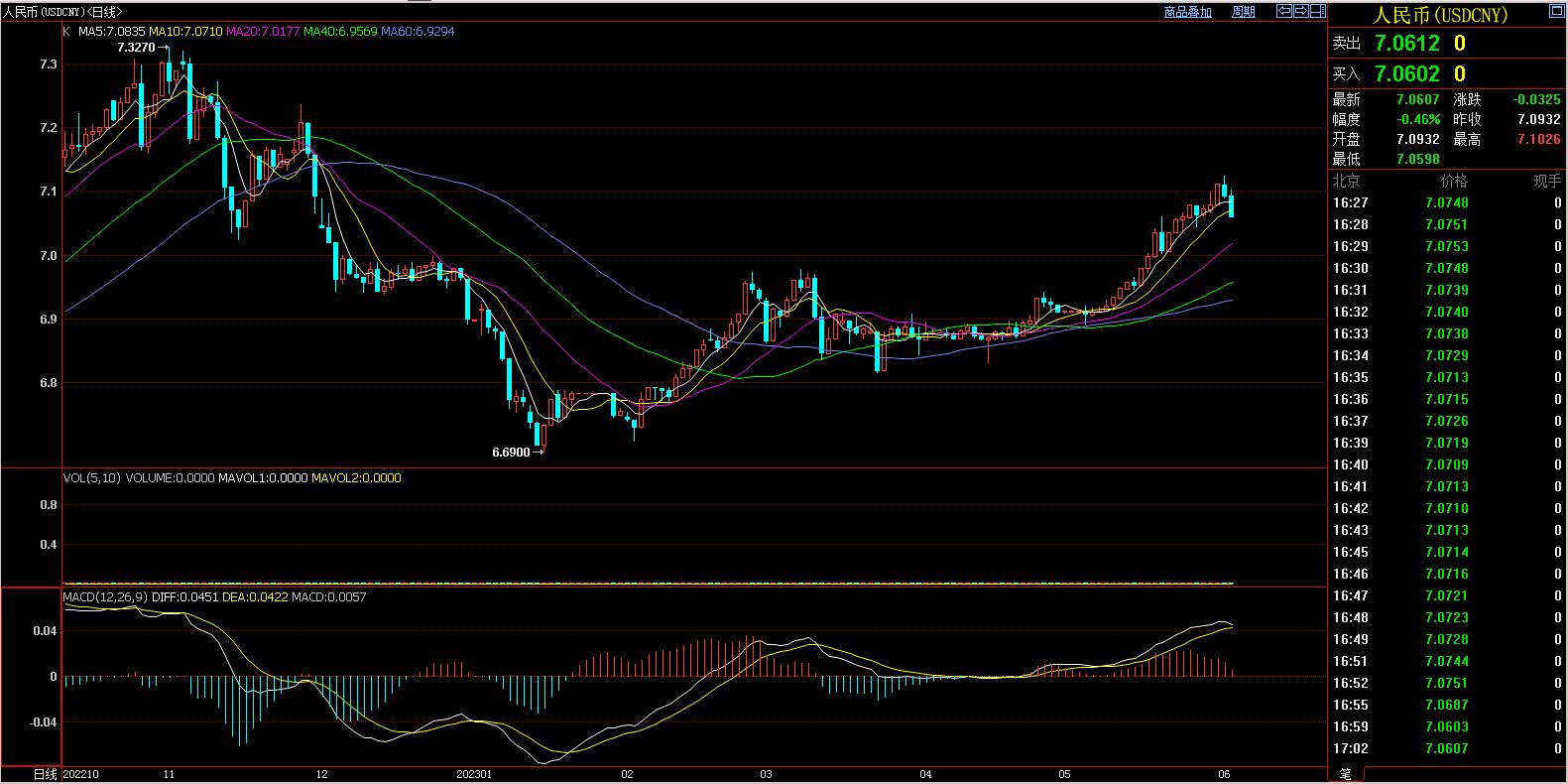
Task: Select the 16:45 tick row
Action: (x=1447, y=552)
